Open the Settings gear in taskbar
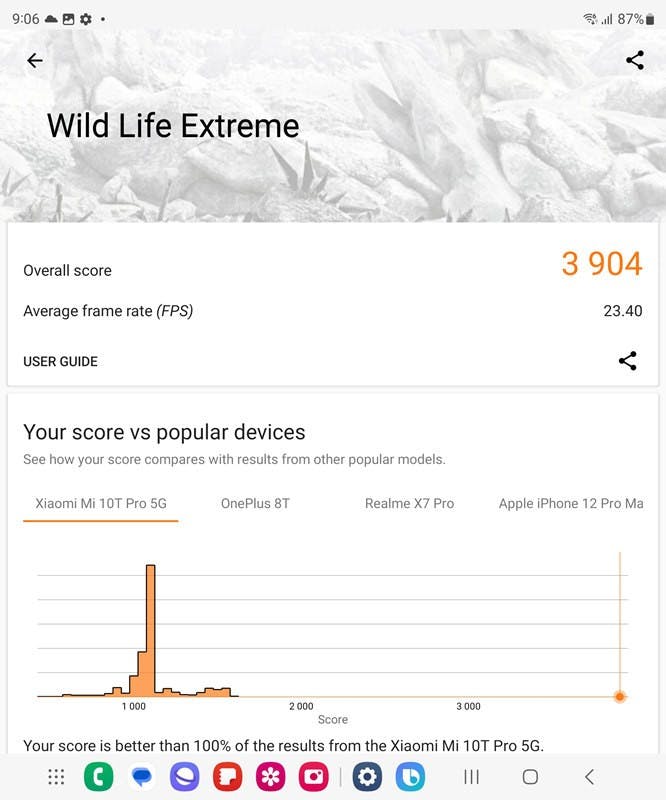 click(x=367, y=777)
